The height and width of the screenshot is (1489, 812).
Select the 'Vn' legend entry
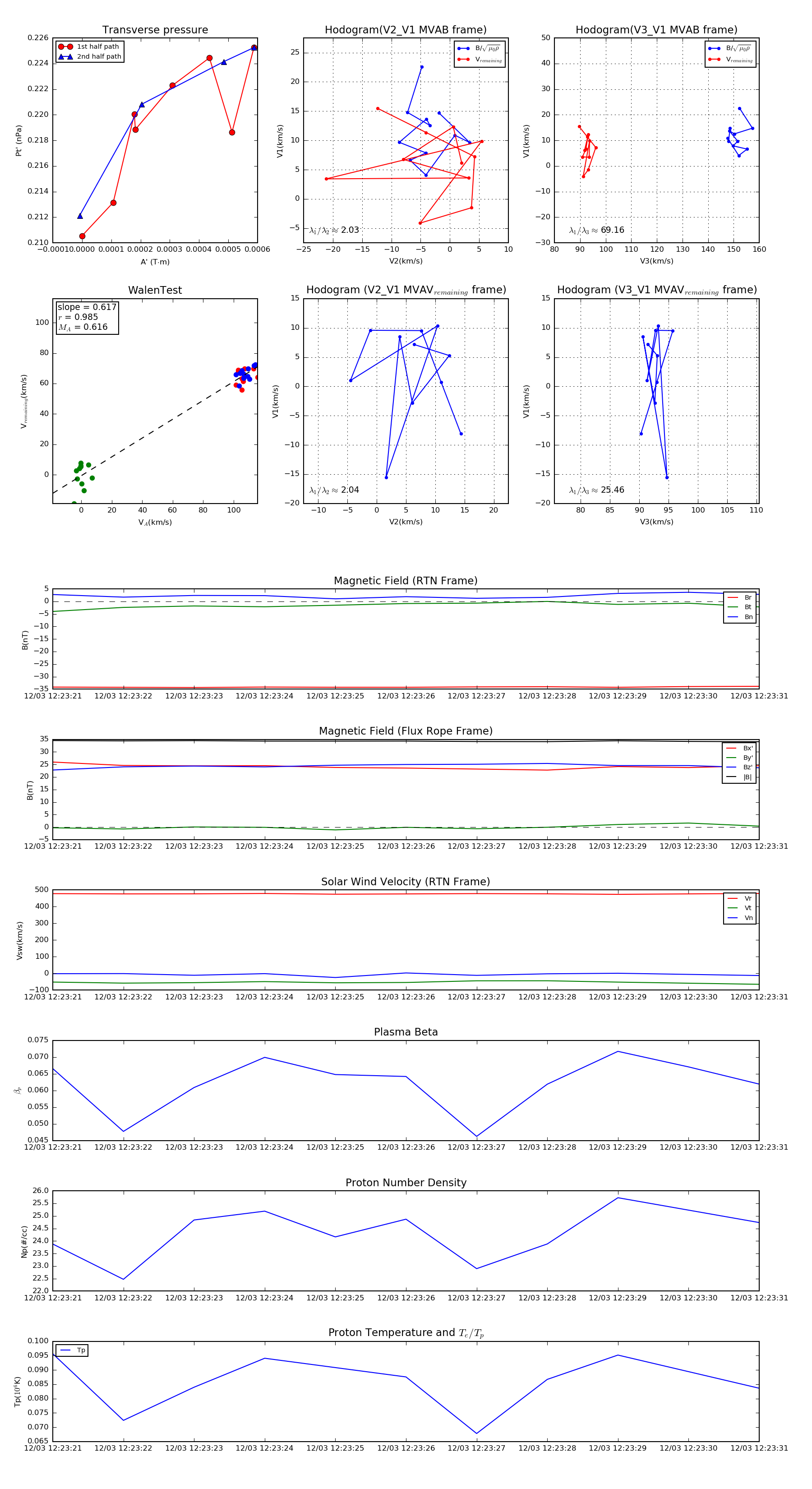(x=740, y=918)
